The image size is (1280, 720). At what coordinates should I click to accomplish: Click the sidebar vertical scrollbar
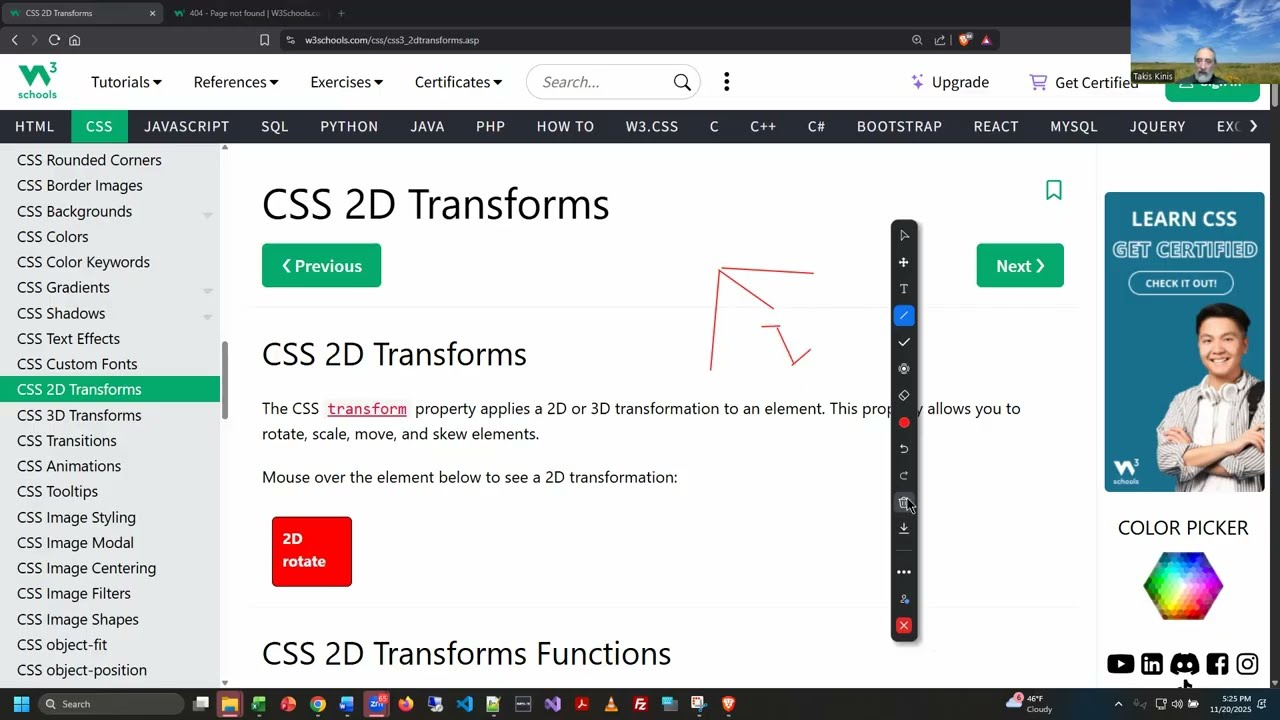click(224, 382)
